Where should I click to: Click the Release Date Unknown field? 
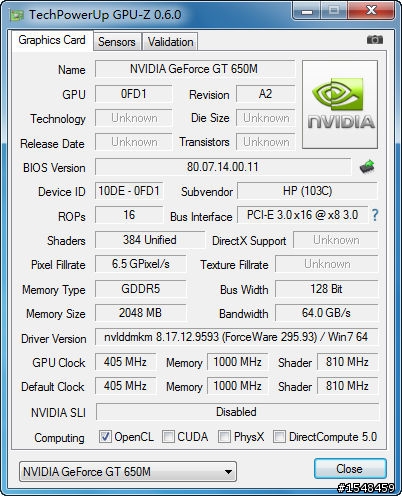(x=133, y=142)
